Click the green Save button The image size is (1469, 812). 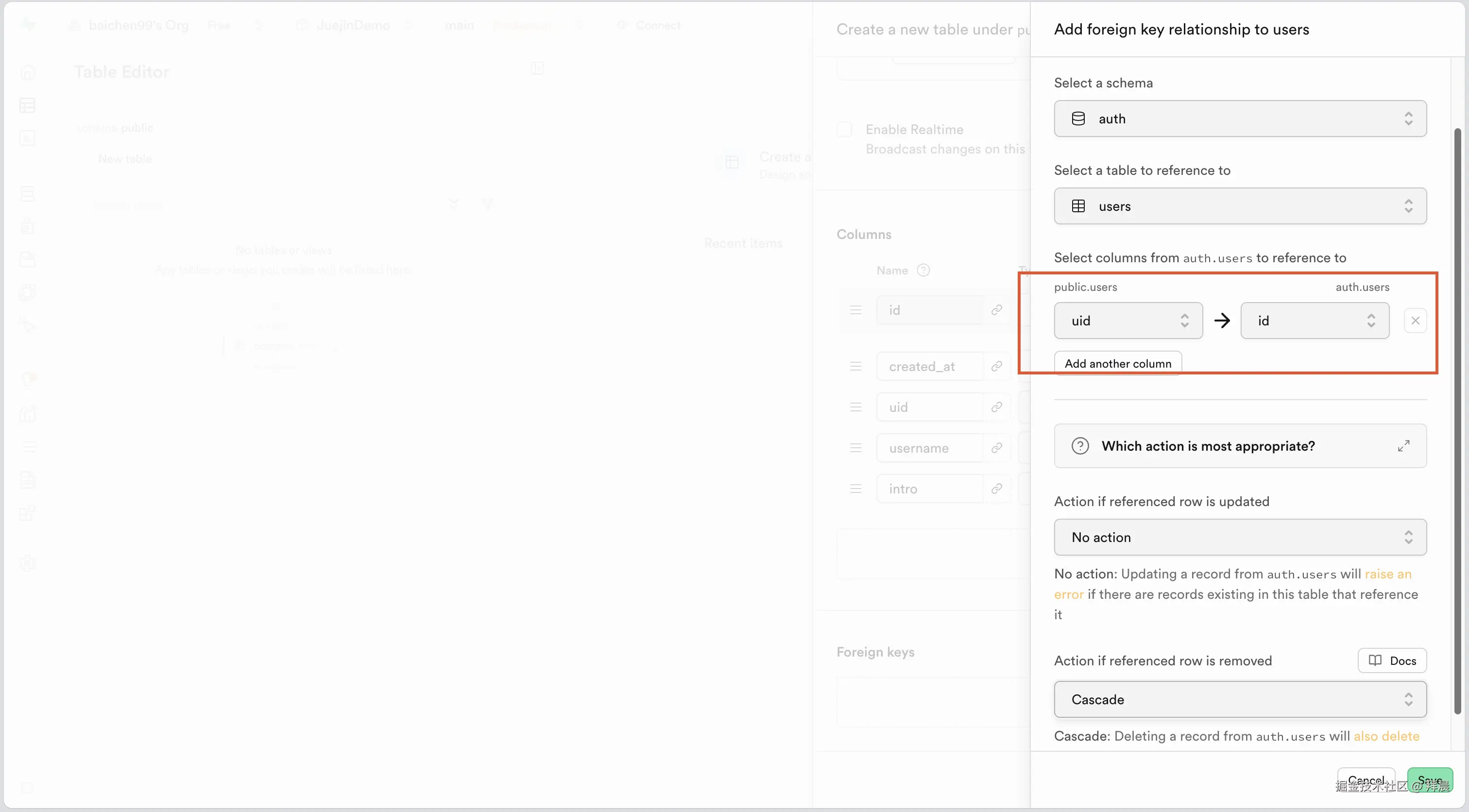1429,779
